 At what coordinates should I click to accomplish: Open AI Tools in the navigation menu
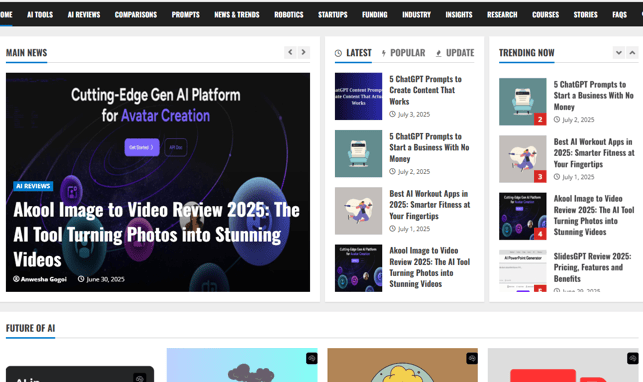[x=40, y=15]
